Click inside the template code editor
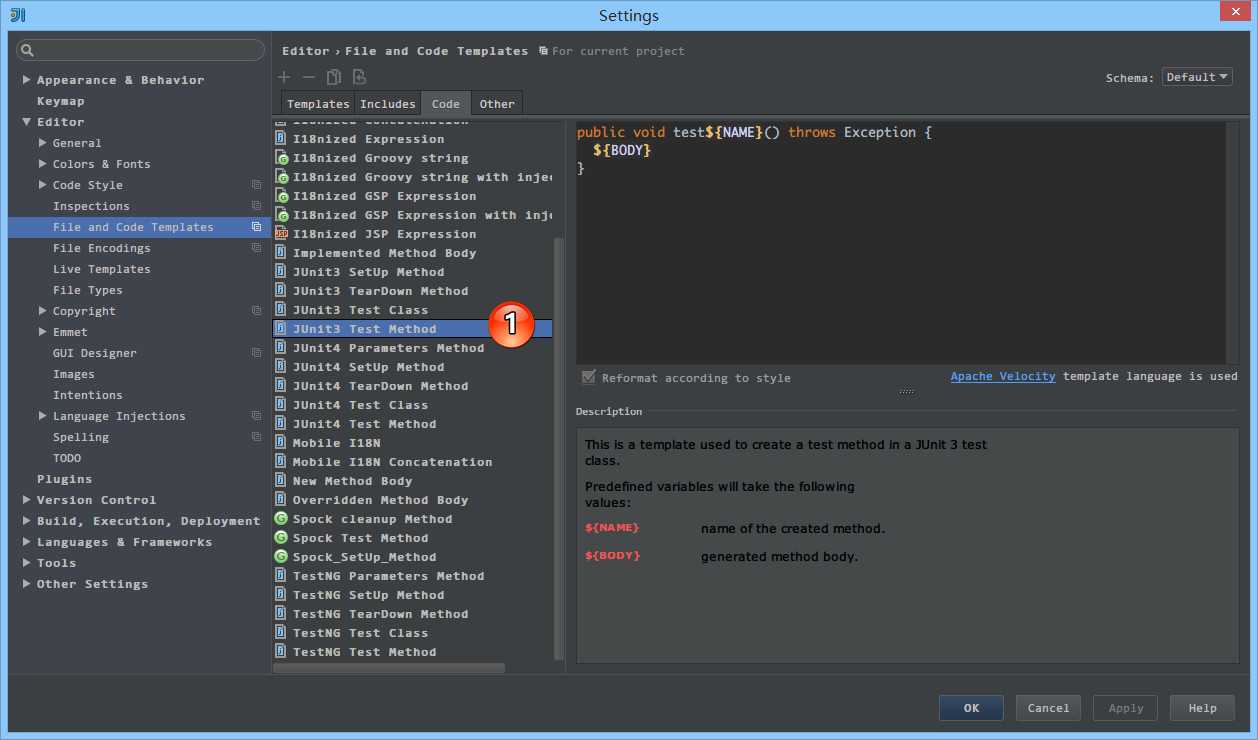Screen dimensions: 1258x740 (x=900, y=243)
